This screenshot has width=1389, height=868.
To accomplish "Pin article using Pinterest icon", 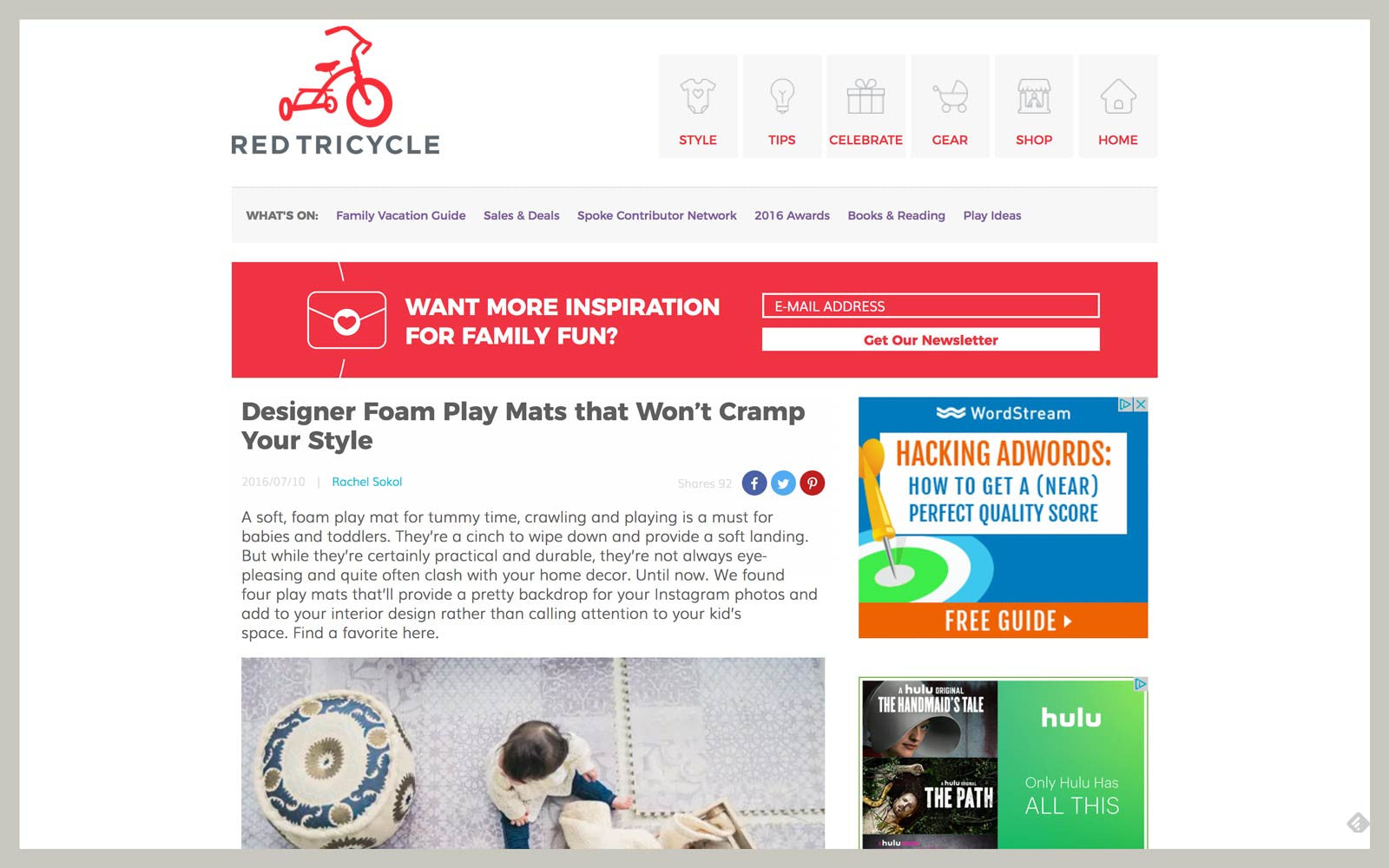I will coord(812,483).
